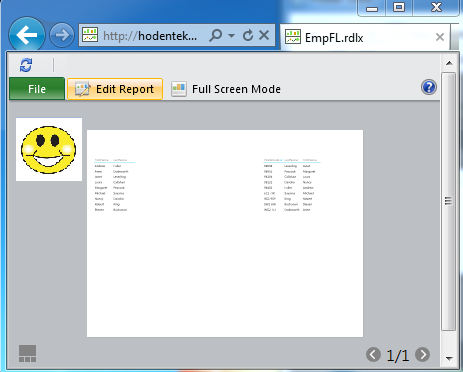Select the smiley face image thumbnail
The image size is (463, 372).
49,149
